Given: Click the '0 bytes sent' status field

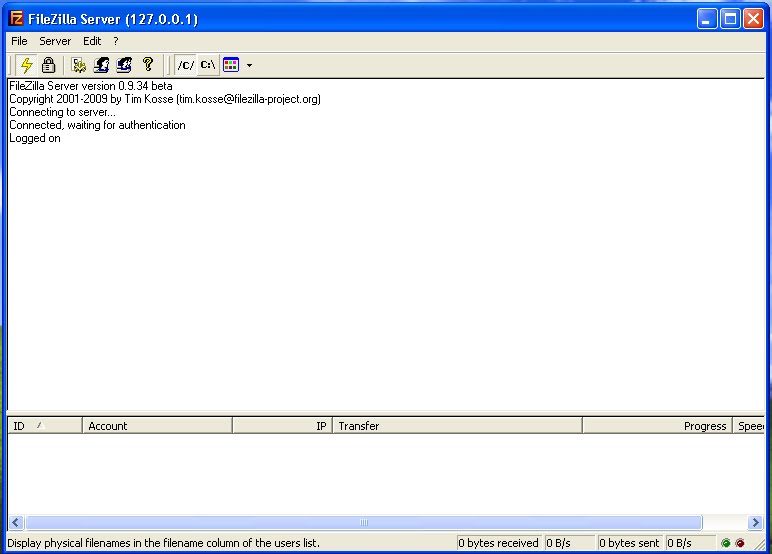Looking at the screenshot, I should (x=629, y=543).
